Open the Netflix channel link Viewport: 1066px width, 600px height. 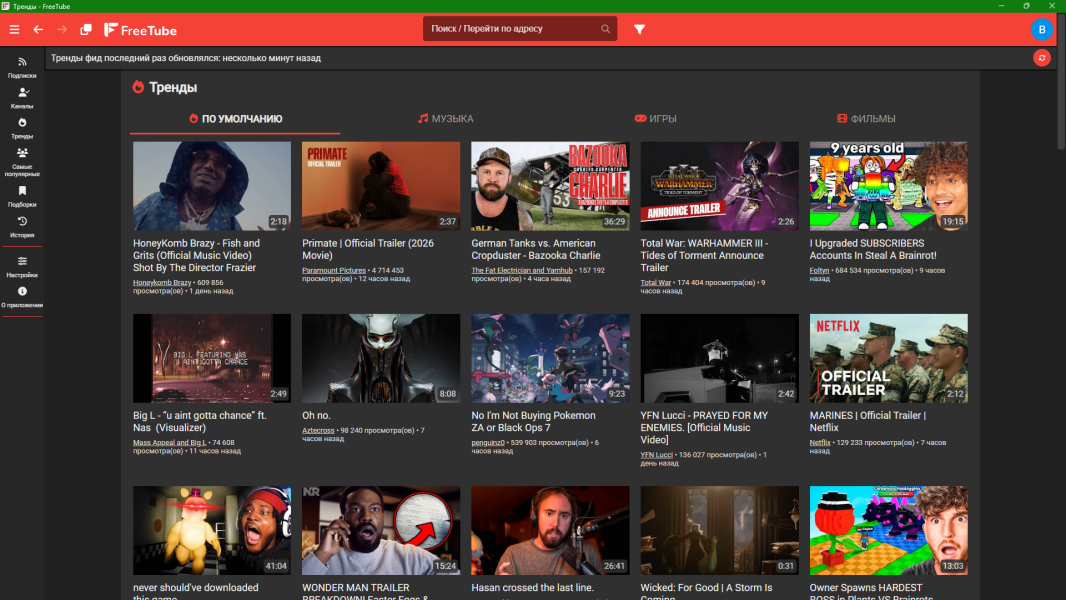coord(820,442)
